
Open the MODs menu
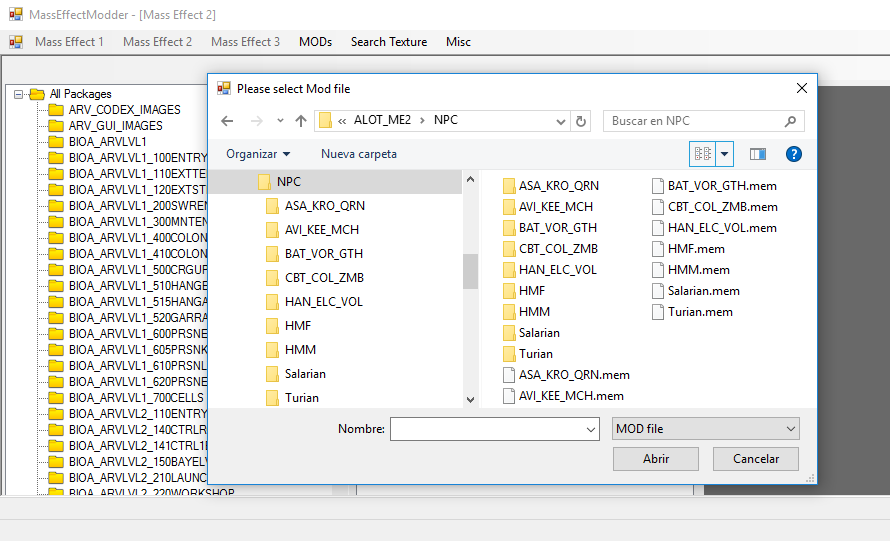pos(316,42)
